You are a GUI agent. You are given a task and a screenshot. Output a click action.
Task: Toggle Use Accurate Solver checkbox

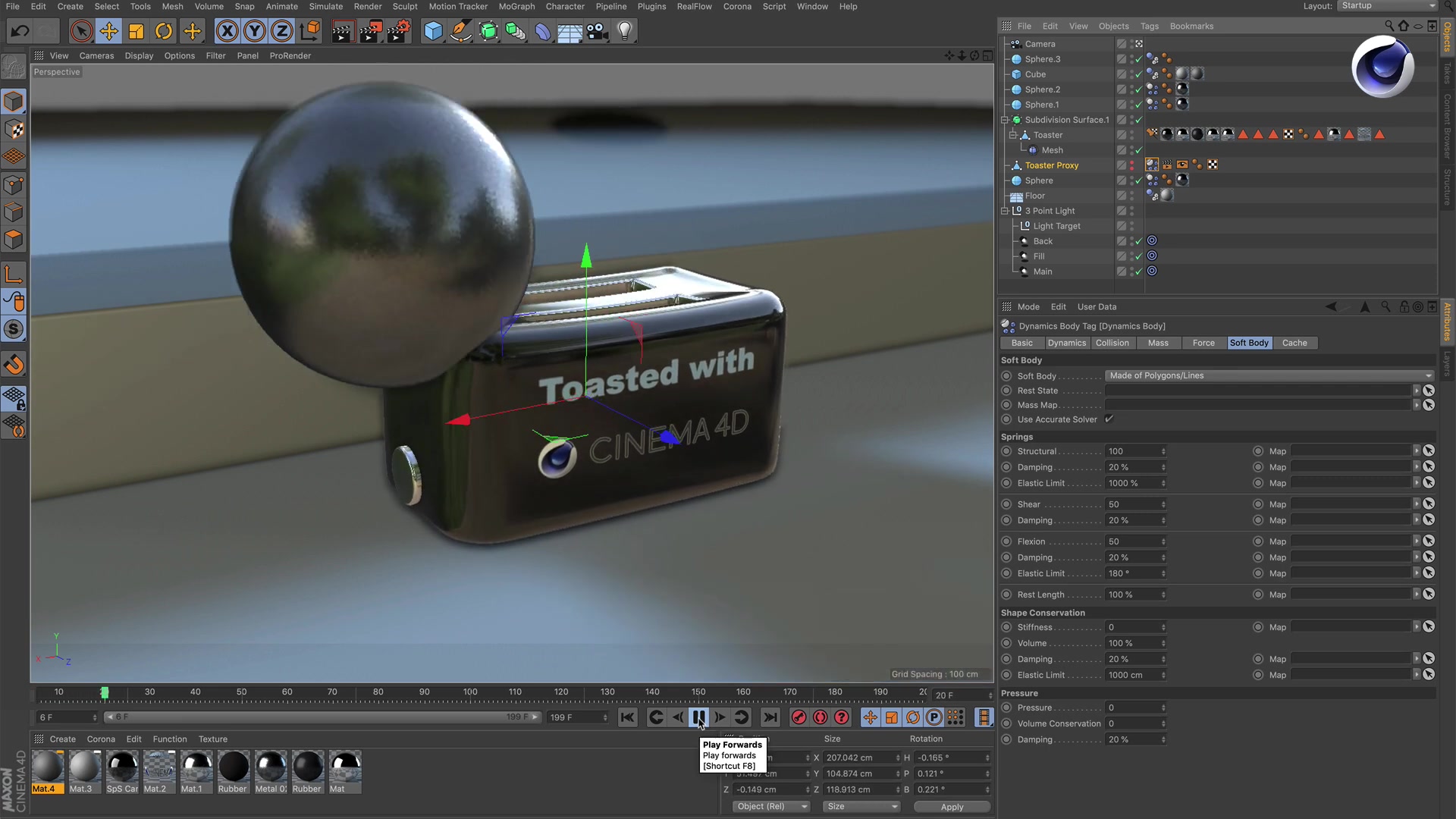[1109, 419]
